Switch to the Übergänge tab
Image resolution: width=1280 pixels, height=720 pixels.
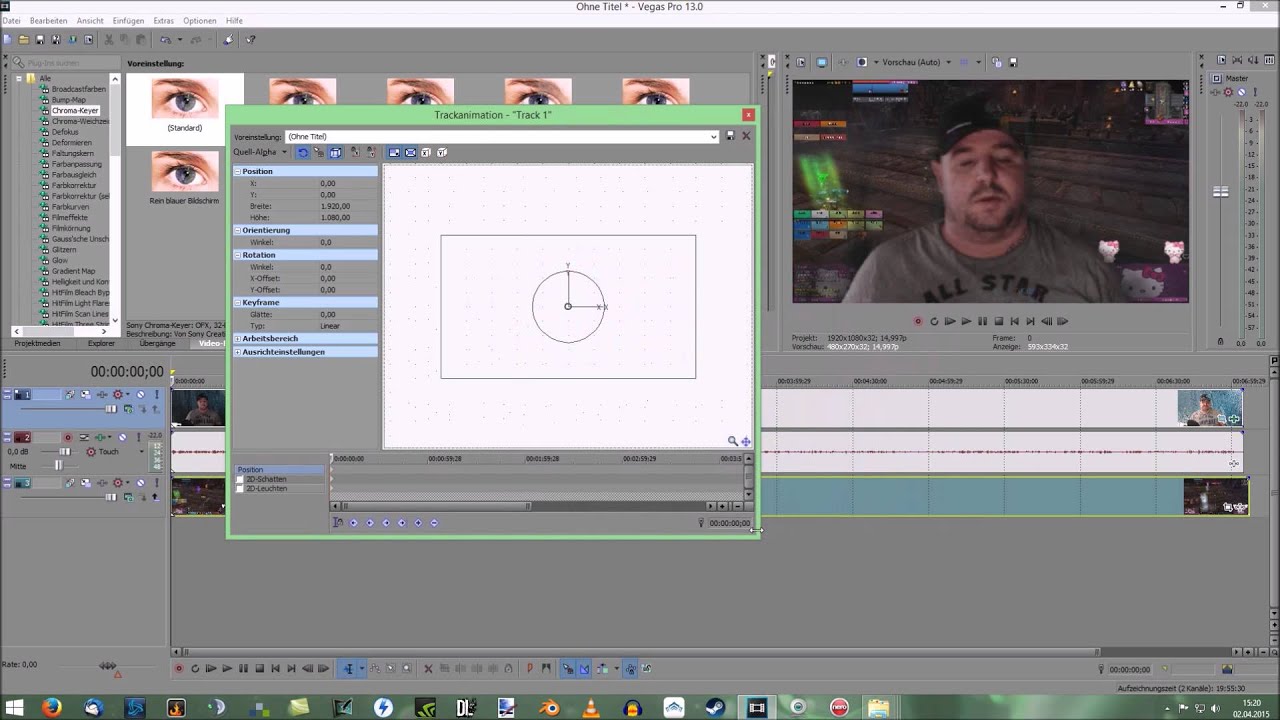(x=157, y=343)
